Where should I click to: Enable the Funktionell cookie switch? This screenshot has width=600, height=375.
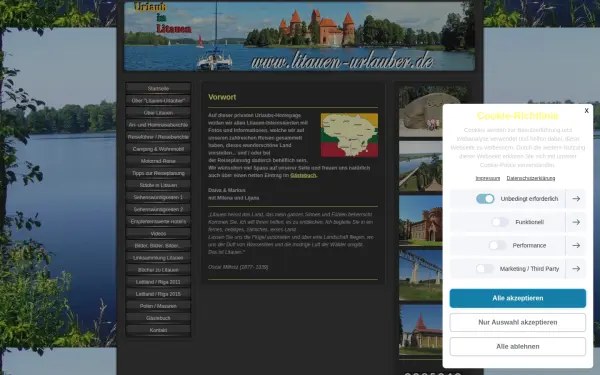[500, 222]
